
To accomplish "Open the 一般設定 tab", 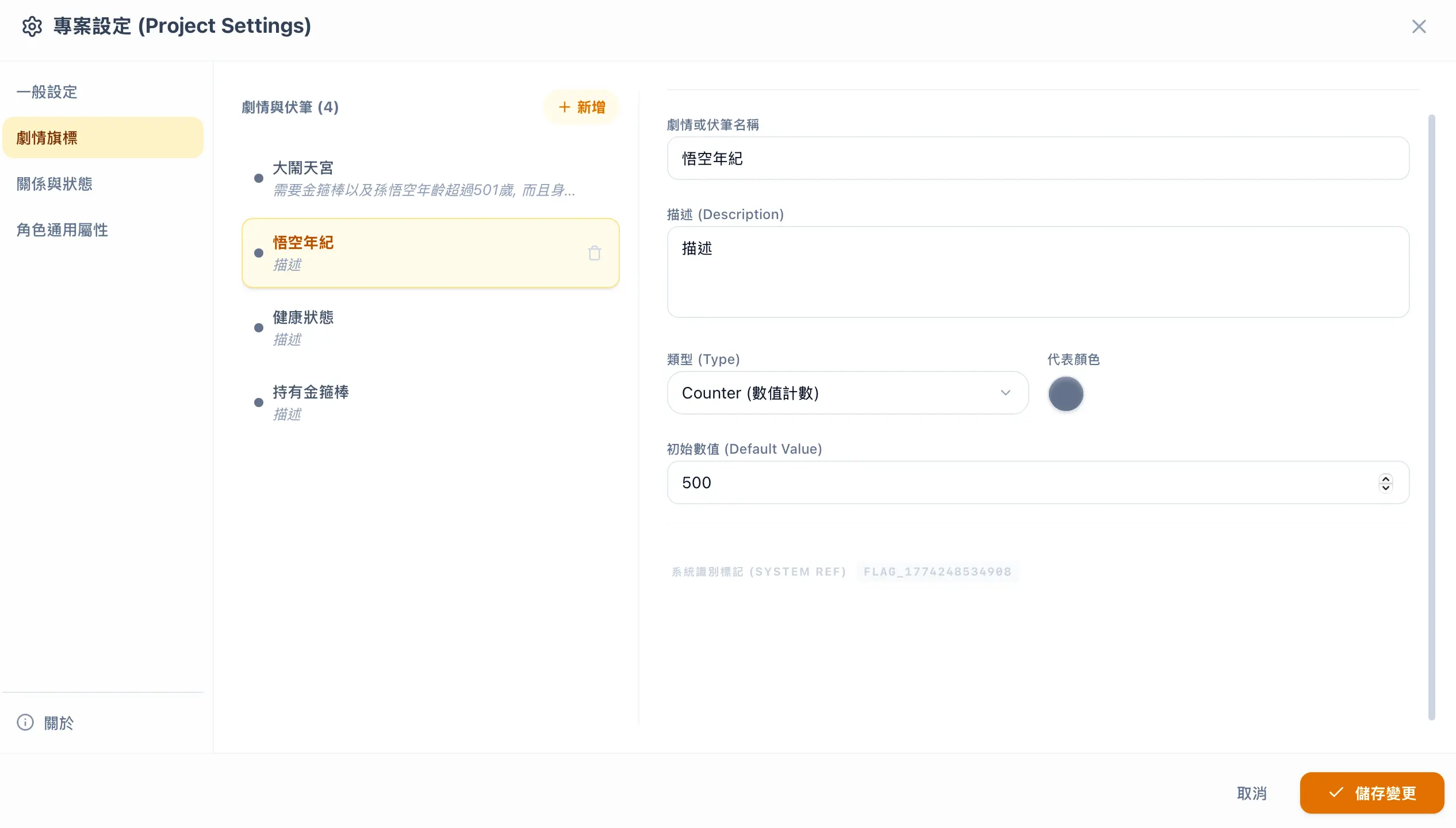I will click(x=103, y=92).
